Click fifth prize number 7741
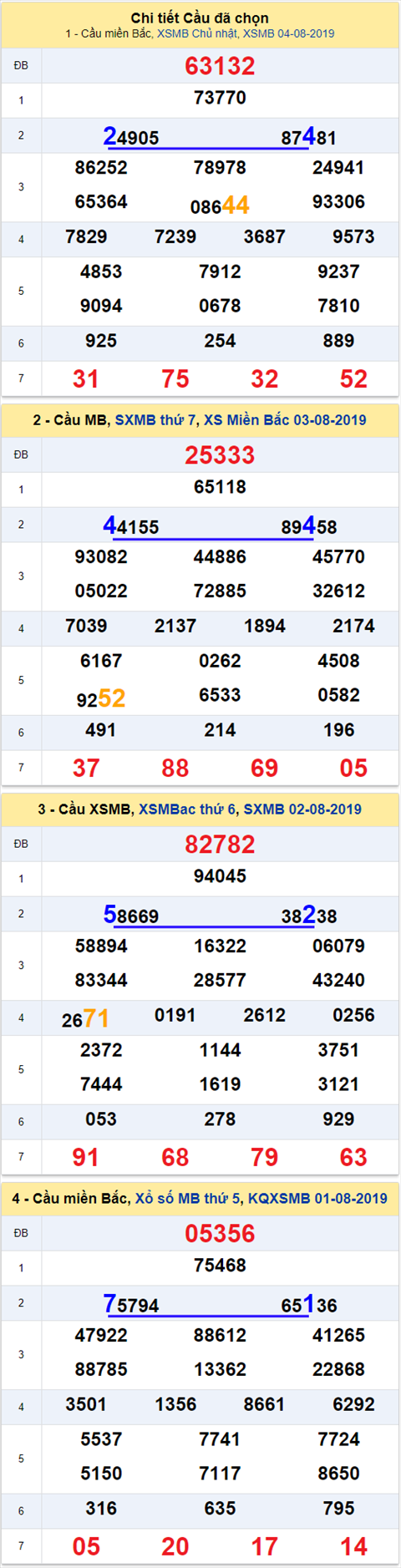 pyautogui.click(x=220, y=1440)
